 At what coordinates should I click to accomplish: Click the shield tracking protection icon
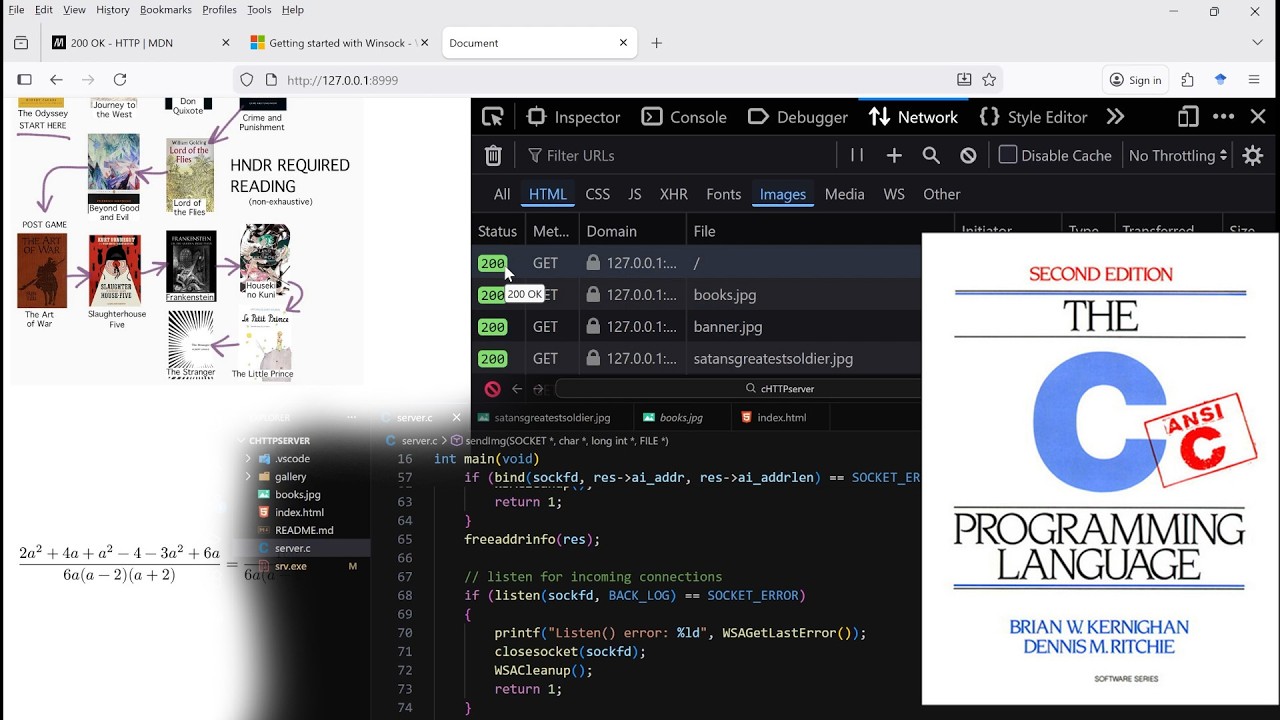(x=247, y=80)
